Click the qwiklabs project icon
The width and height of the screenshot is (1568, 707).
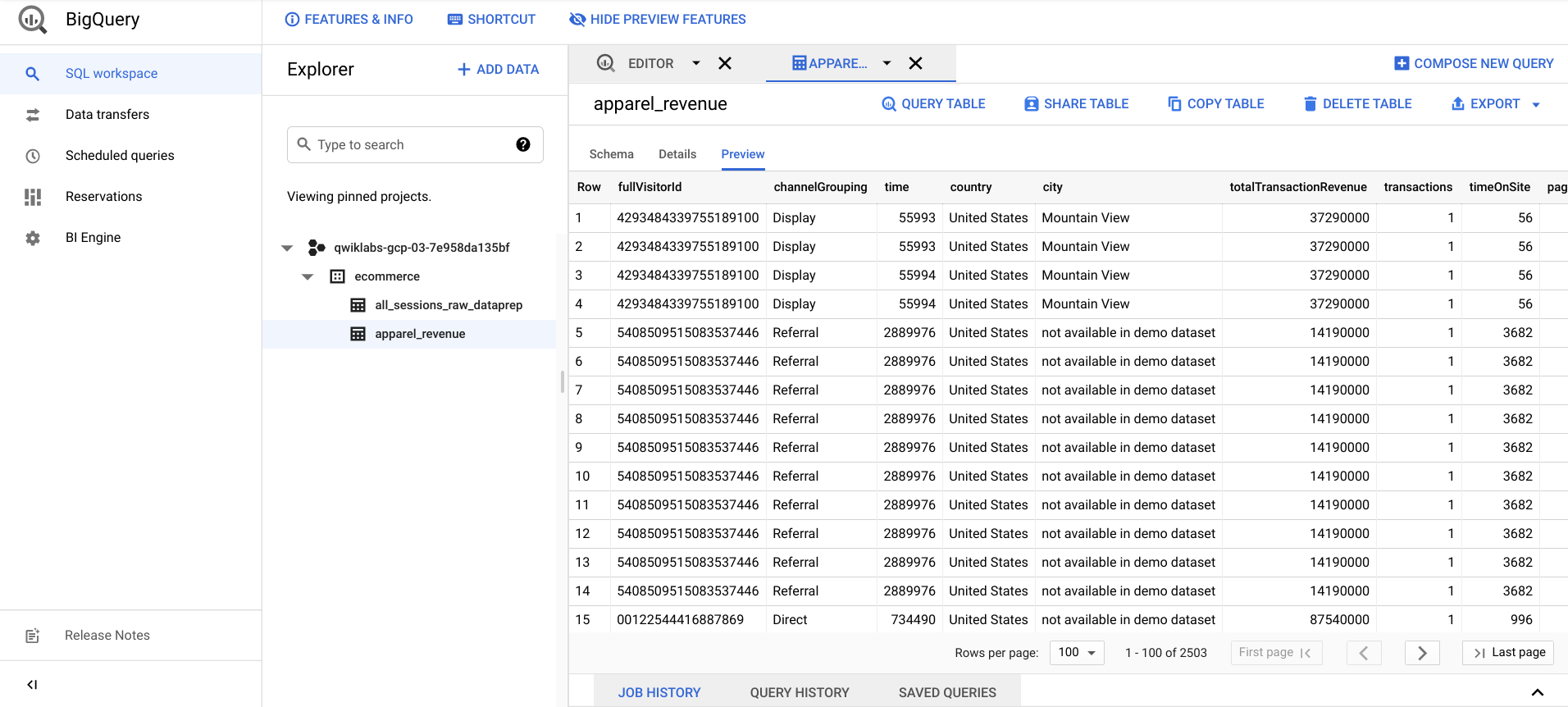coord(317,247)
